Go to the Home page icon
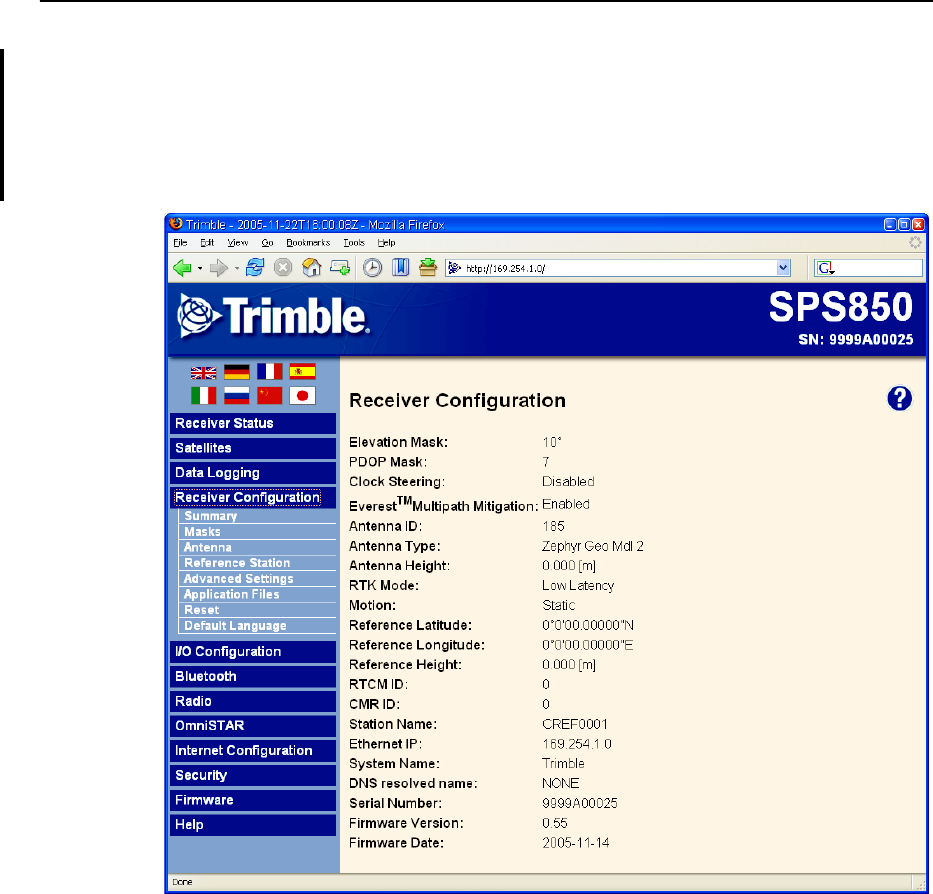This screenshot has height=894, width=933. [x=311, y=268]
